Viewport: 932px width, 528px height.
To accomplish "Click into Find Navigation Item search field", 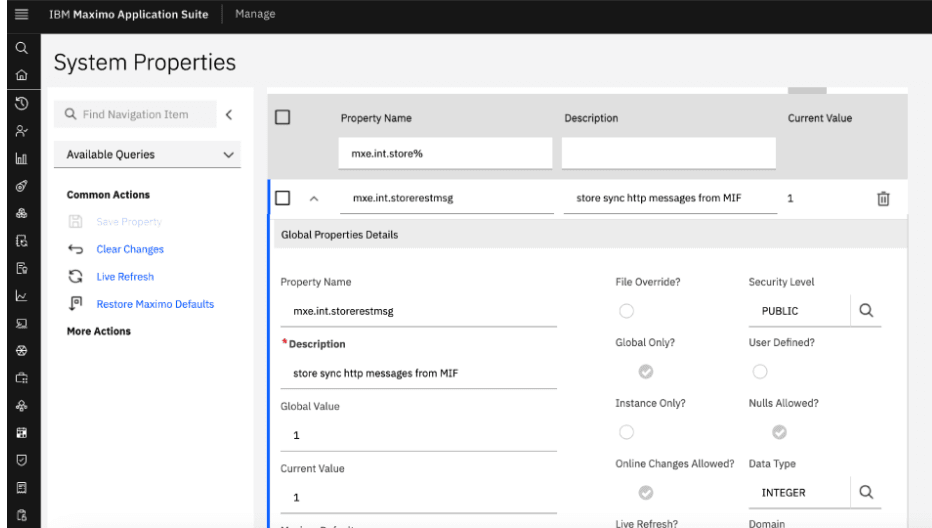I will (x=136, y=114).
